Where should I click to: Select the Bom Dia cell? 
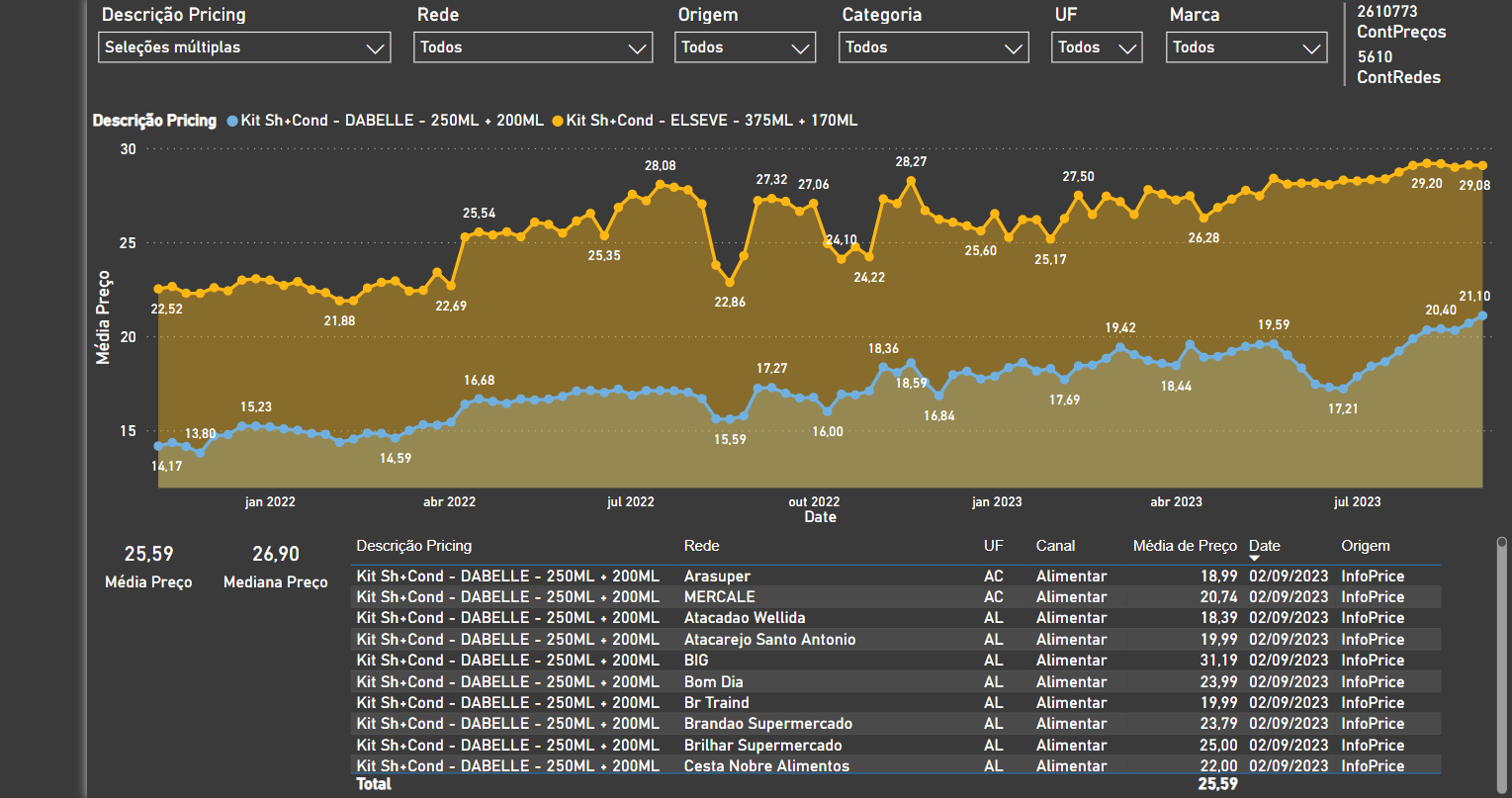coord(714,682)
